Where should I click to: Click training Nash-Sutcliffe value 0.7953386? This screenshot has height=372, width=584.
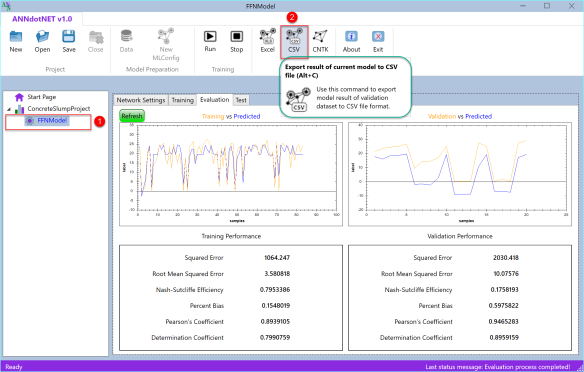[x=275, y=290]
